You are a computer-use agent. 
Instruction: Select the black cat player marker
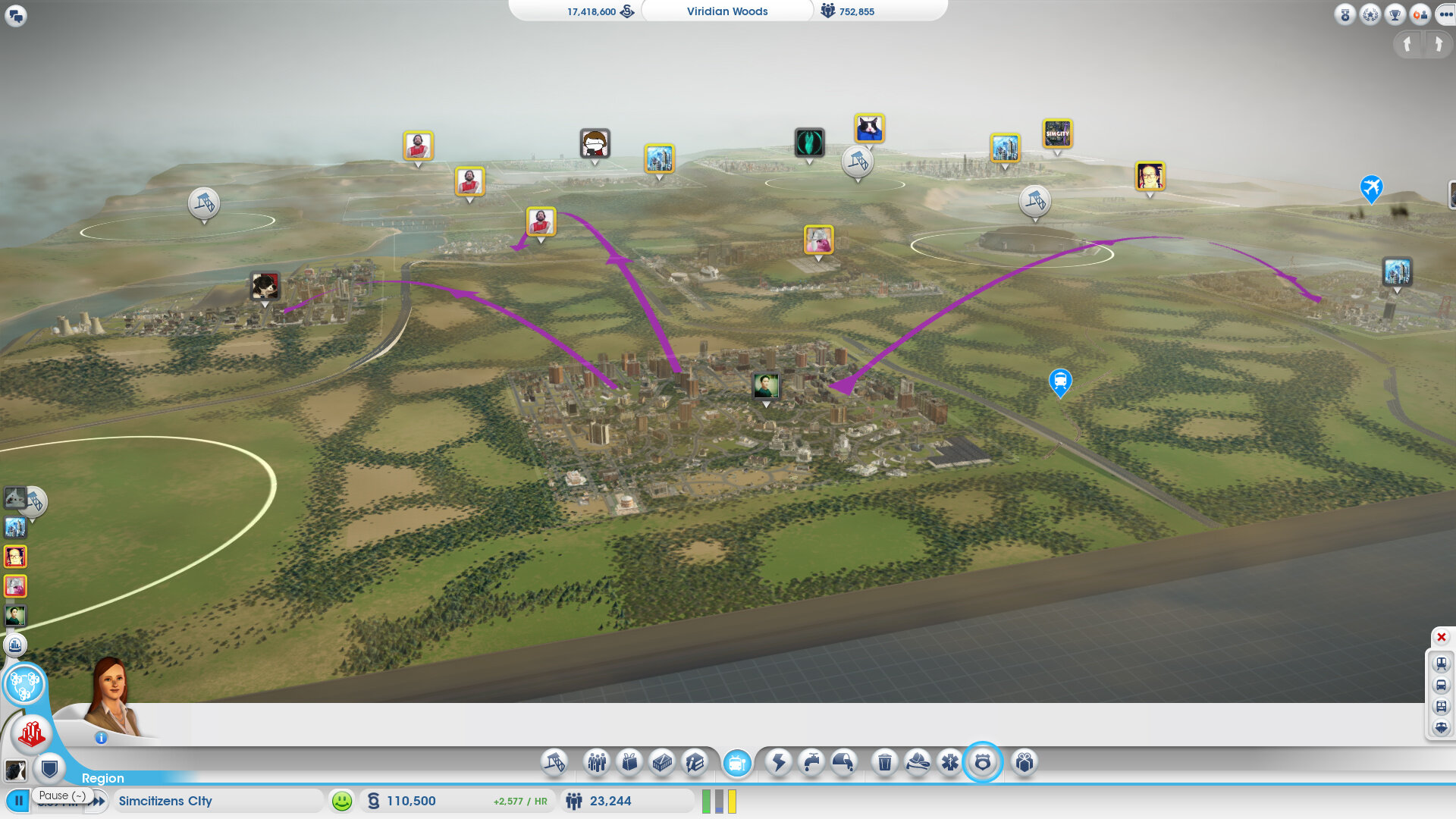point(869,129)
